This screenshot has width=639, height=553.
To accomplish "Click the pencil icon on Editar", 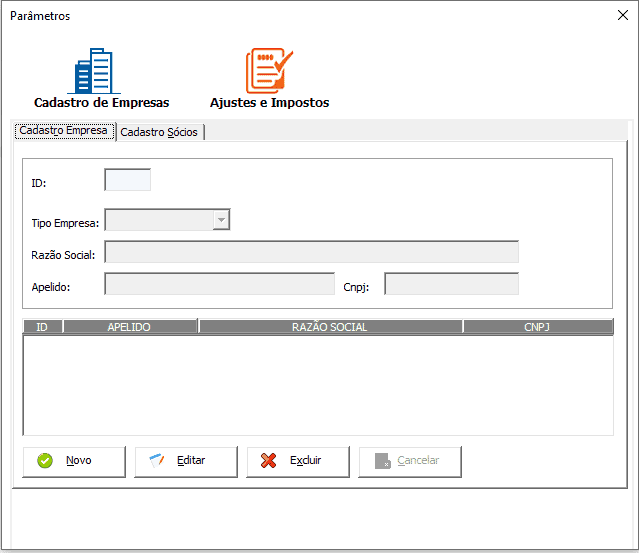I will [157, 460].
